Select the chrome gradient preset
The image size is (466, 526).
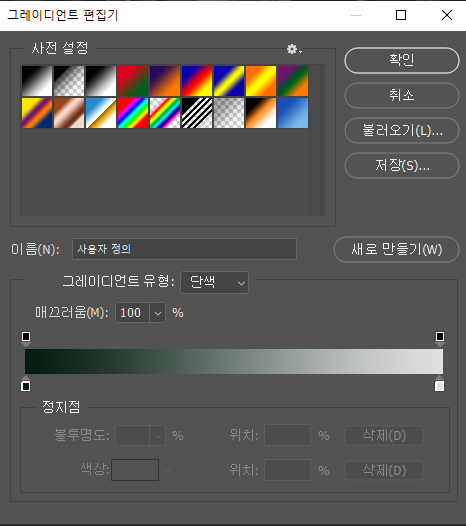(101, 113)
